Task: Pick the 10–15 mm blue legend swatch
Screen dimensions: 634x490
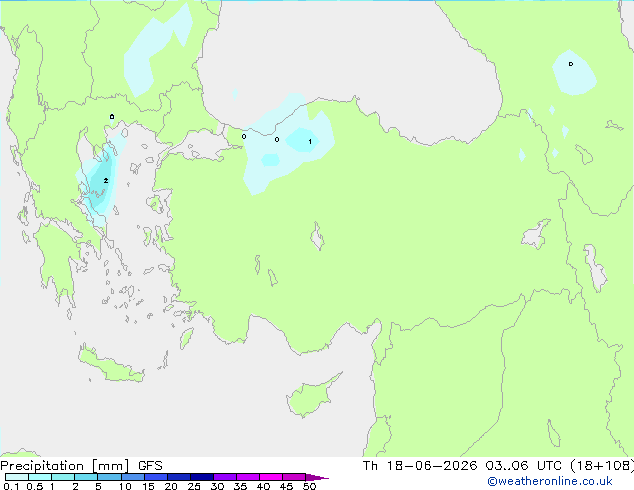Action: (x=132, y=477)
